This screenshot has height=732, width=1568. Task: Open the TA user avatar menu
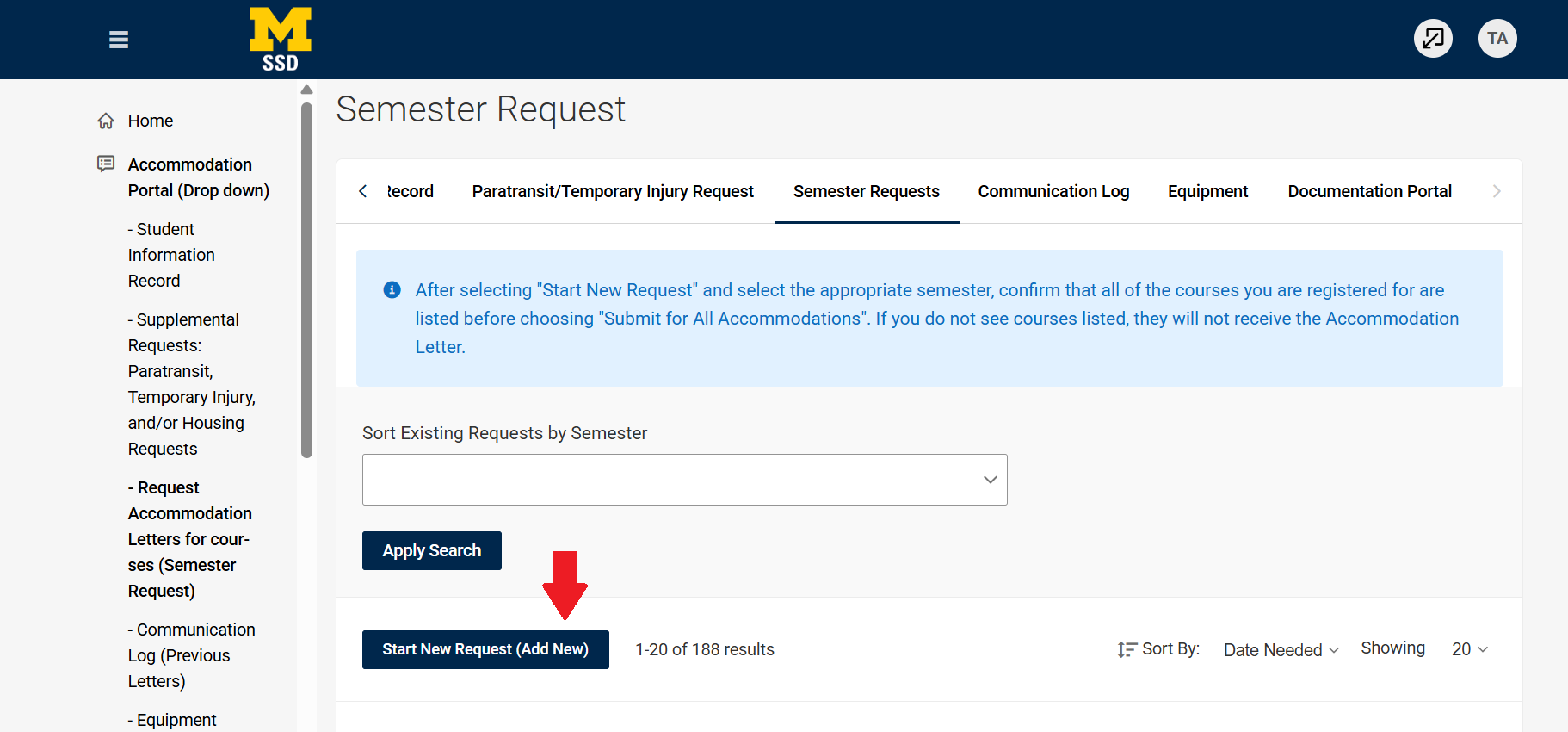click(x=1497, y=39)
